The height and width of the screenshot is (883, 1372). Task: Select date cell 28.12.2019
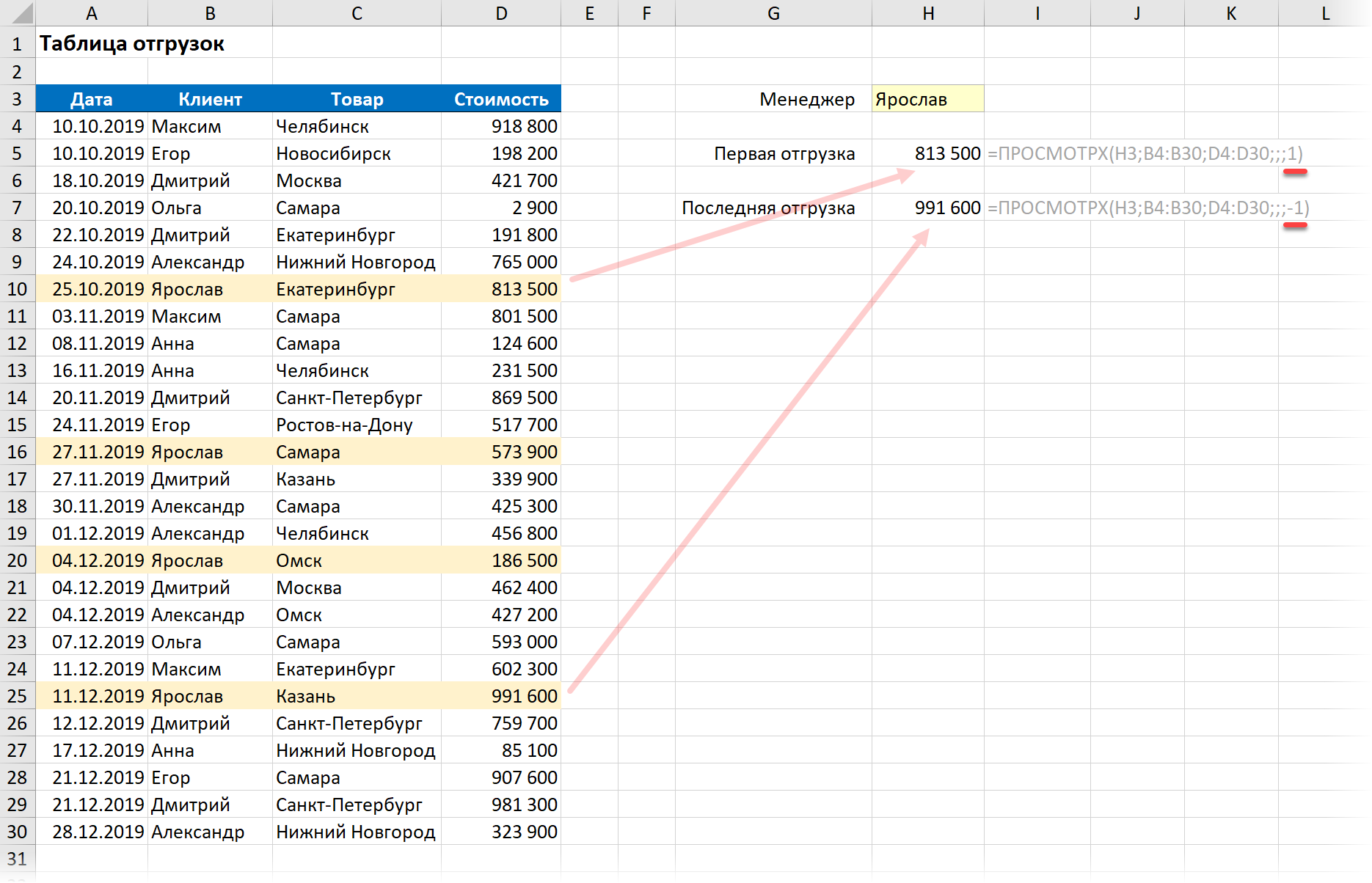point(92,832)
